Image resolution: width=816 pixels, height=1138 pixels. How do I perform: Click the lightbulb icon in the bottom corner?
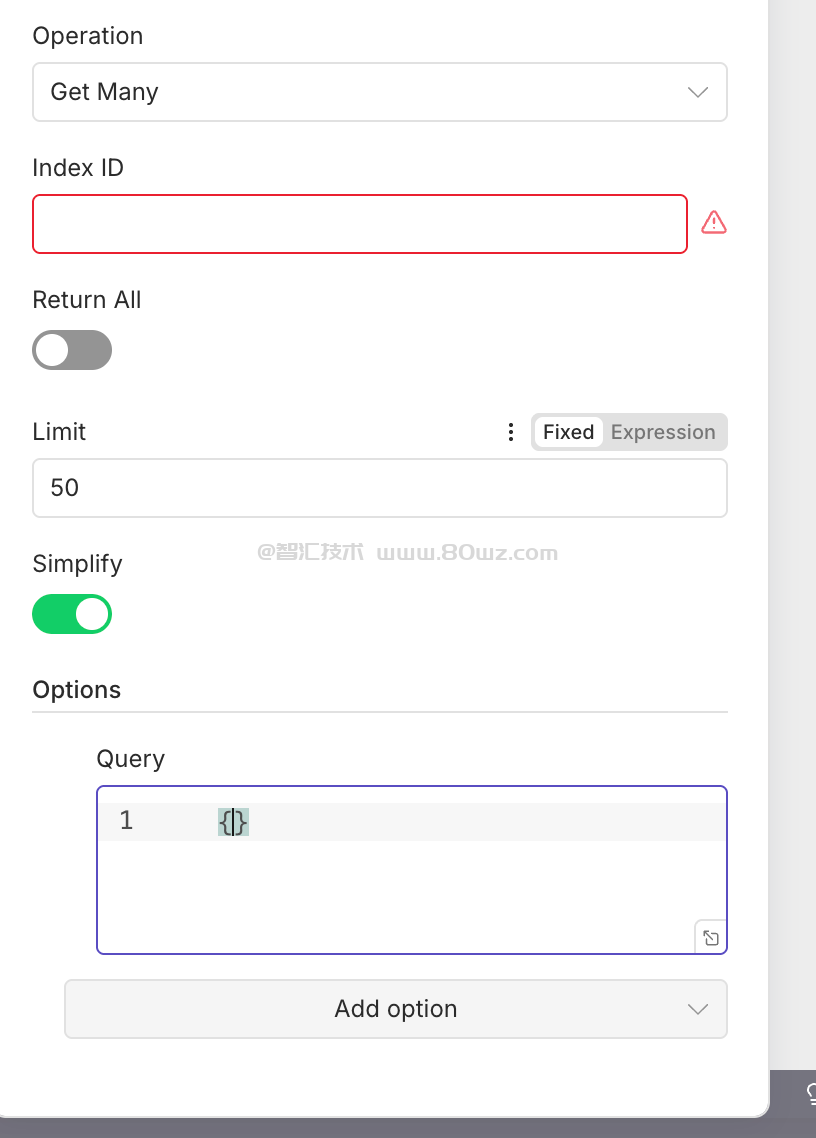pos(811,1093)
